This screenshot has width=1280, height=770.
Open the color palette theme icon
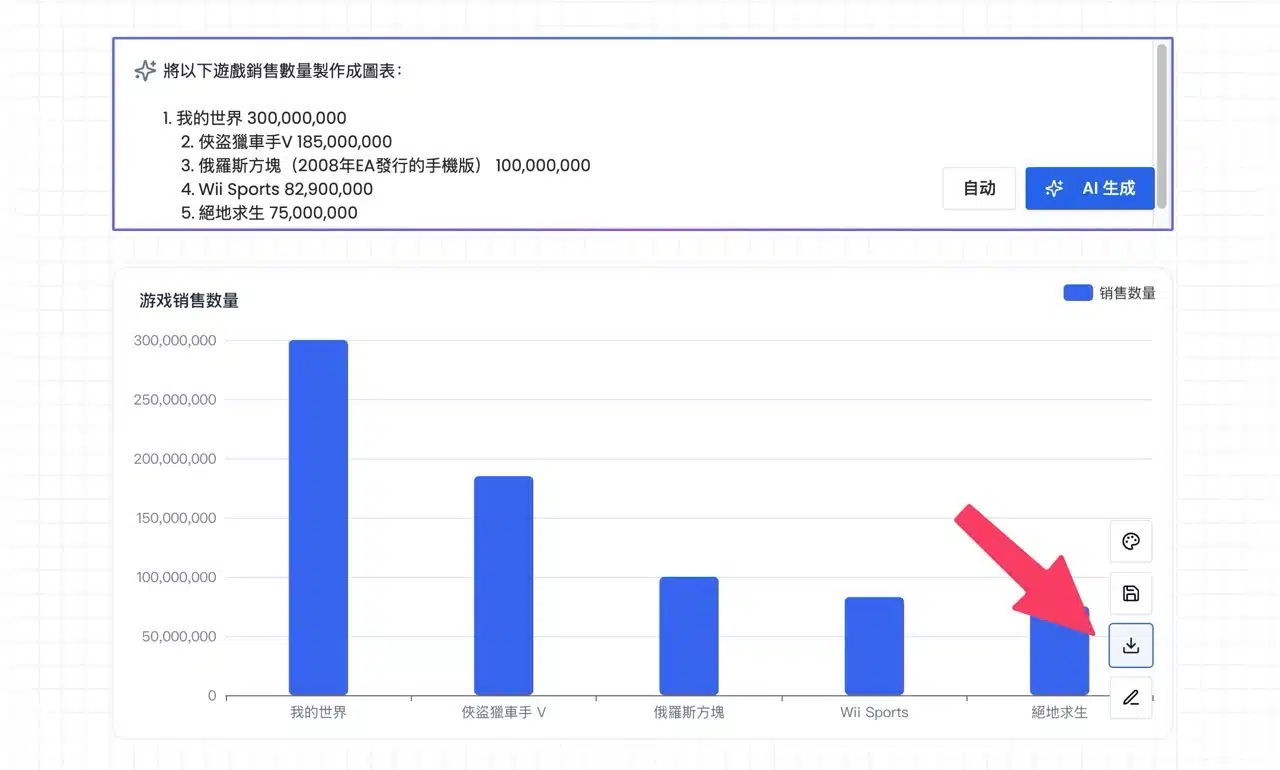[x=1131, y=542]
